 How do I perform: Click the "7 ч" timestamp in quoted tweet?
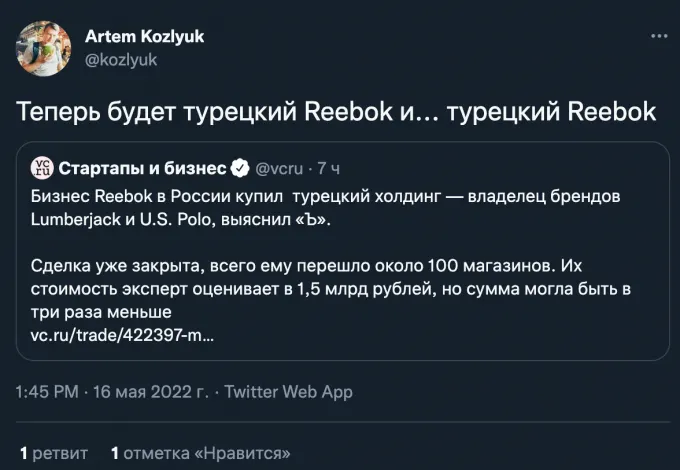328,167
